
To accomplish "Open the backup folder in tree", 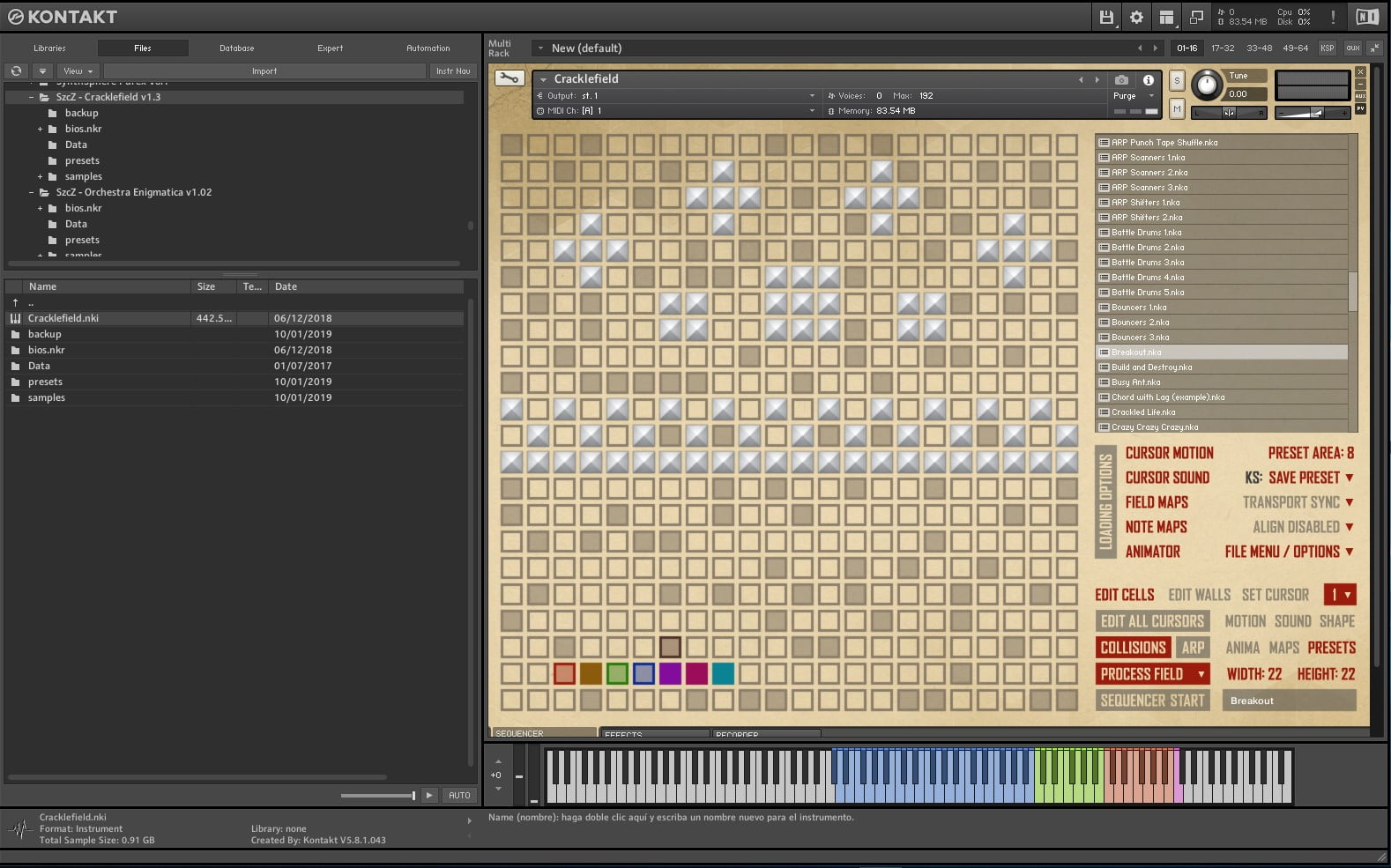I will (x=81, y=113).
